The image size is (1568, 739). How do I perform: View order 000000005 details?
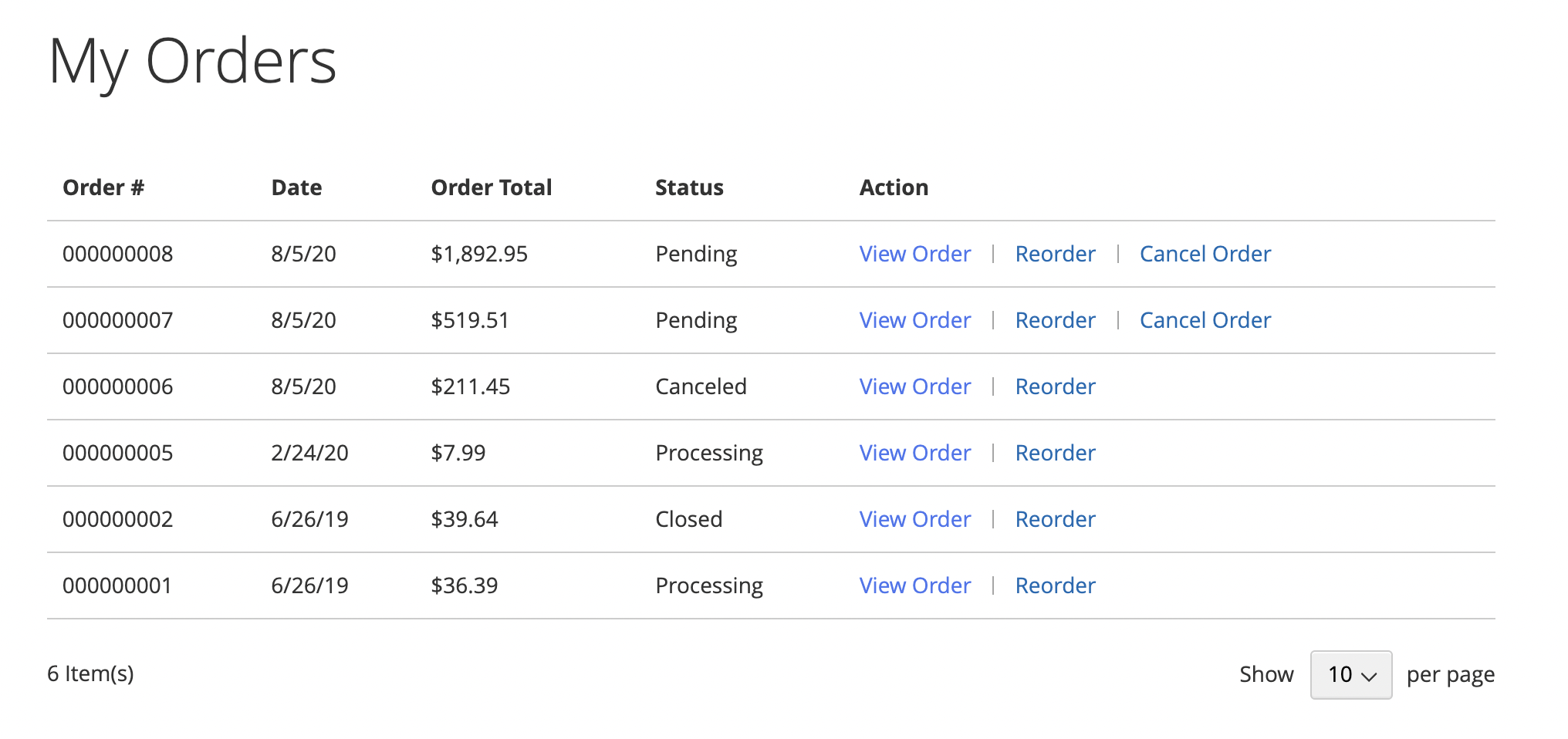[914, 453]
